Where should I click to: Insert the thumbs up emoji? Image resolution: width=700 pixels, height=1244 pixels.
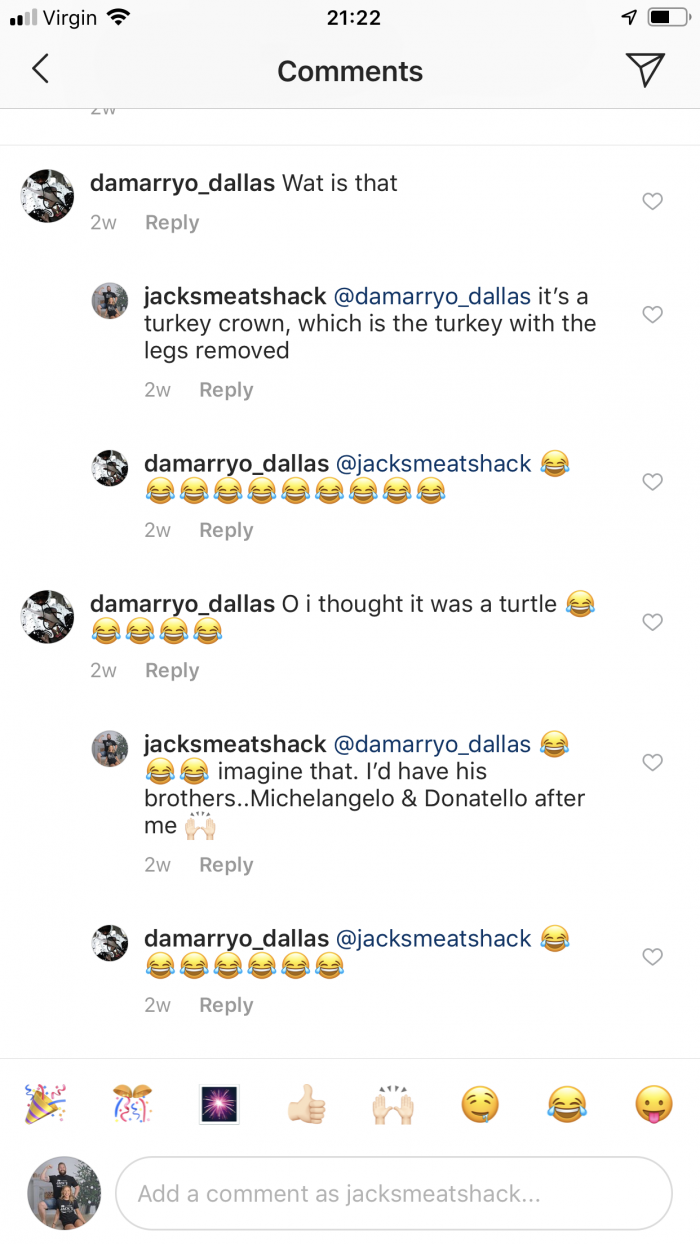pos(306,1104)
